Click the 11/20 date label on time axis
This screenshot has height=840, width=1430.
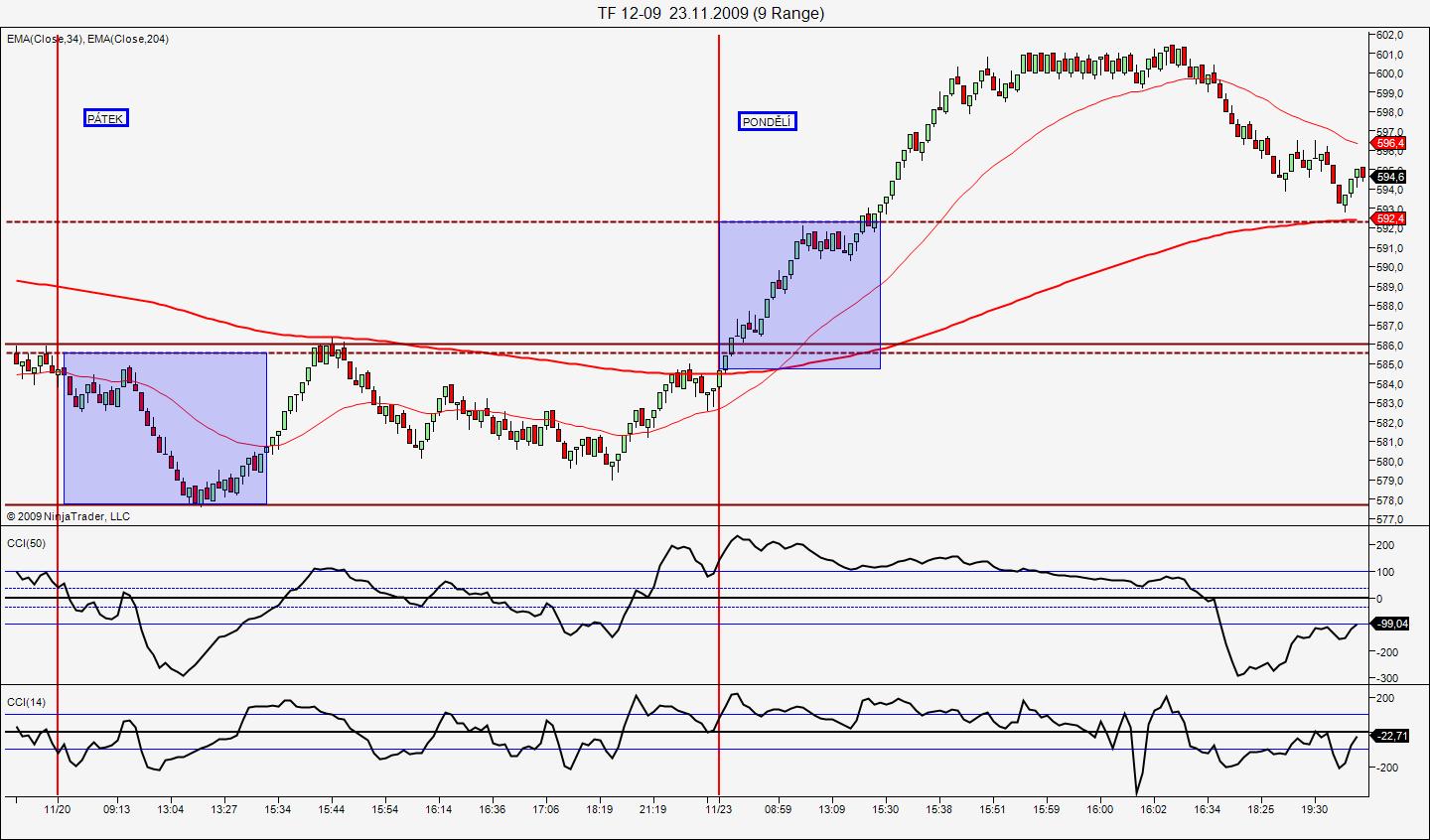click(x=58, y=809)
